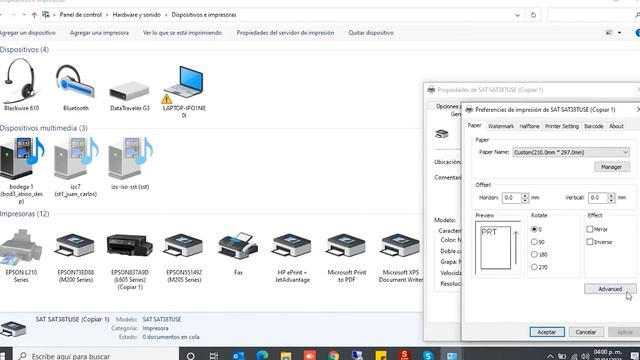Open the view options dropdown arrow
The image size is (640, 360).
pyautogui.click(x=620, y=33)
